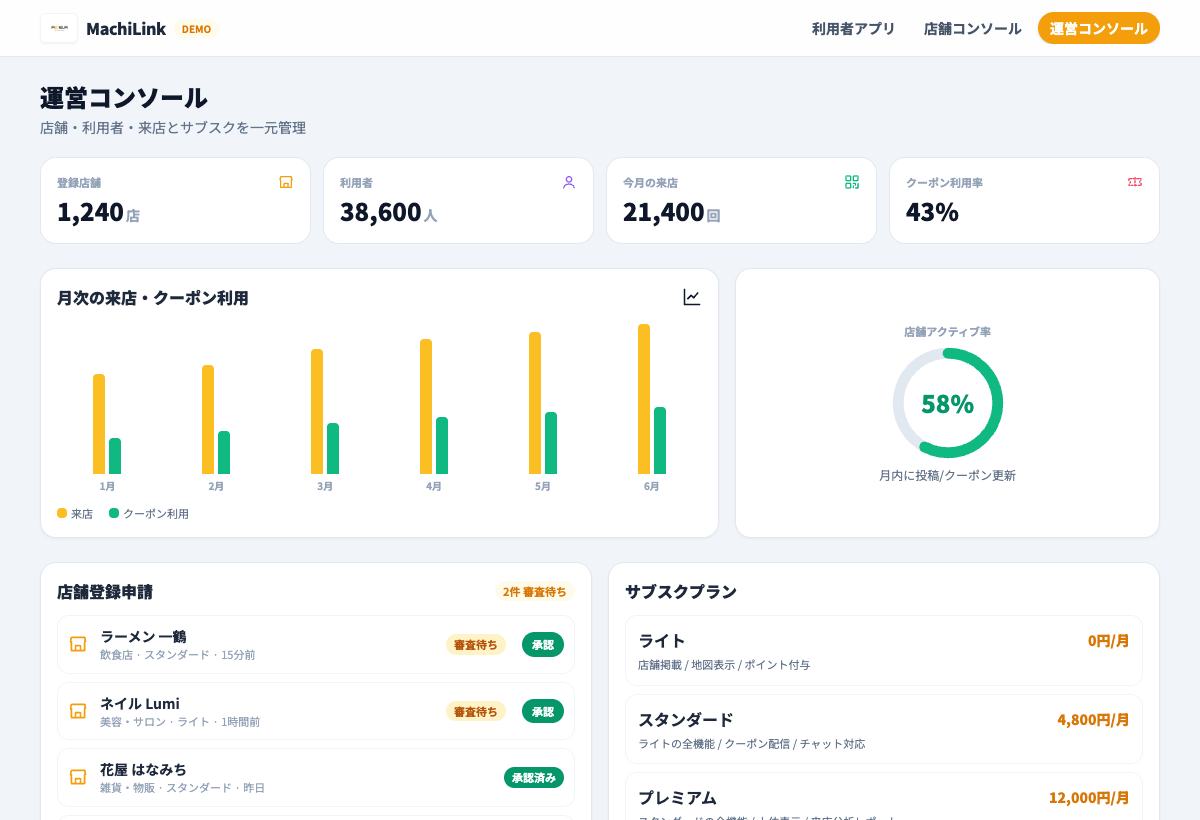1200x820 pixels.
Task: Select the 運営コンソール tab
Action: [1098, 28]
